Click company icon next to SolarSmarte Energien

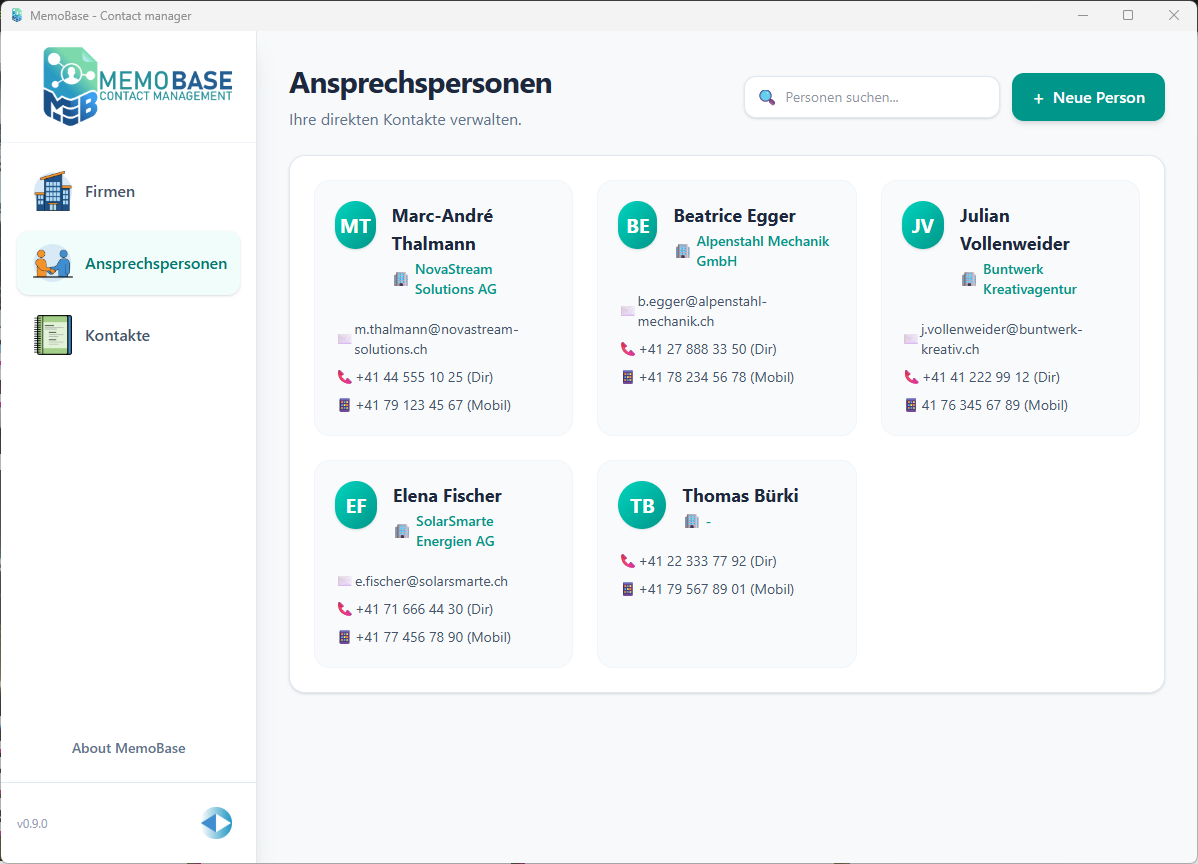401,531
